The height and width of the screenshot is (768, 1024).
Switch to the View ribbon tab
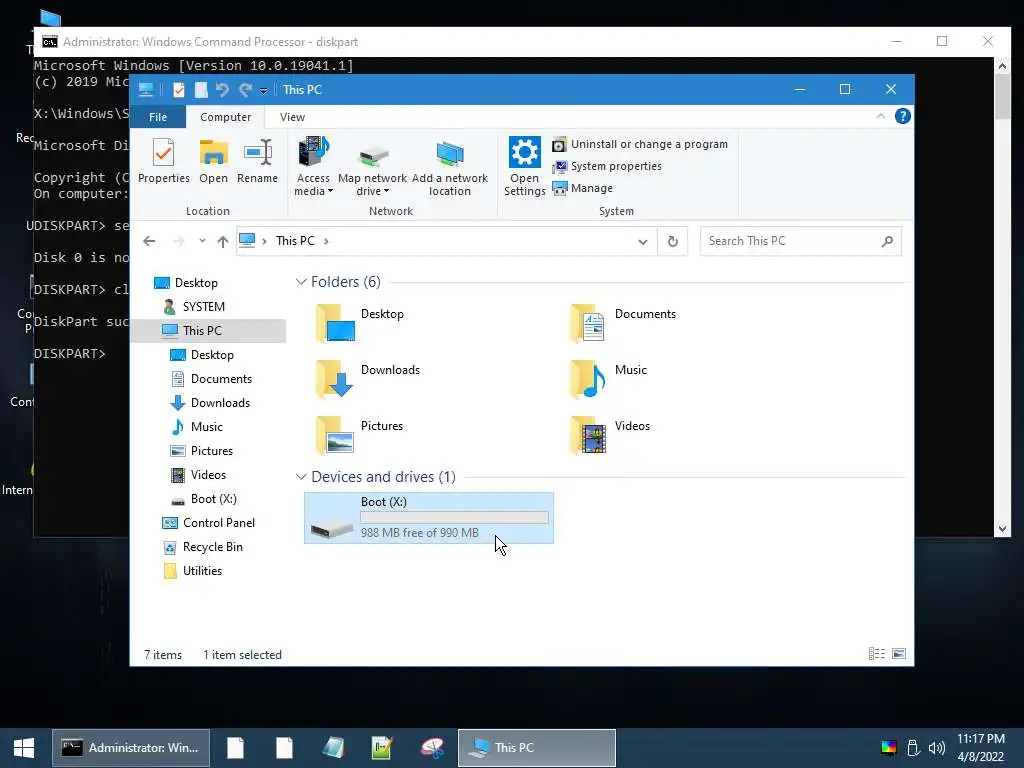pyautogui.click(x=292, y=117)
